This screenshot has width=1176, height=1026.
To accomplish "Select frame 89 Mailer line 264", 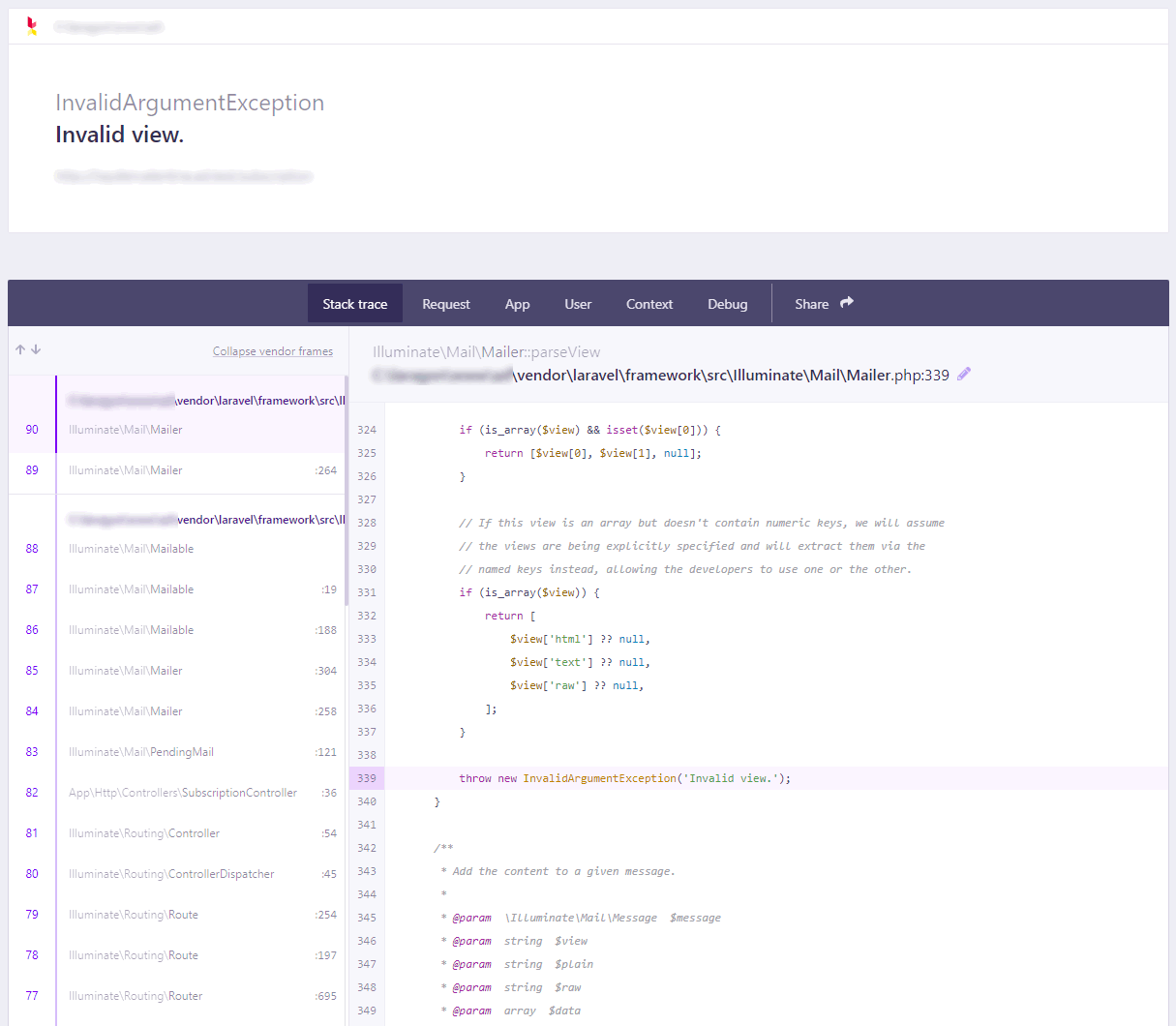I will [177, 470].
